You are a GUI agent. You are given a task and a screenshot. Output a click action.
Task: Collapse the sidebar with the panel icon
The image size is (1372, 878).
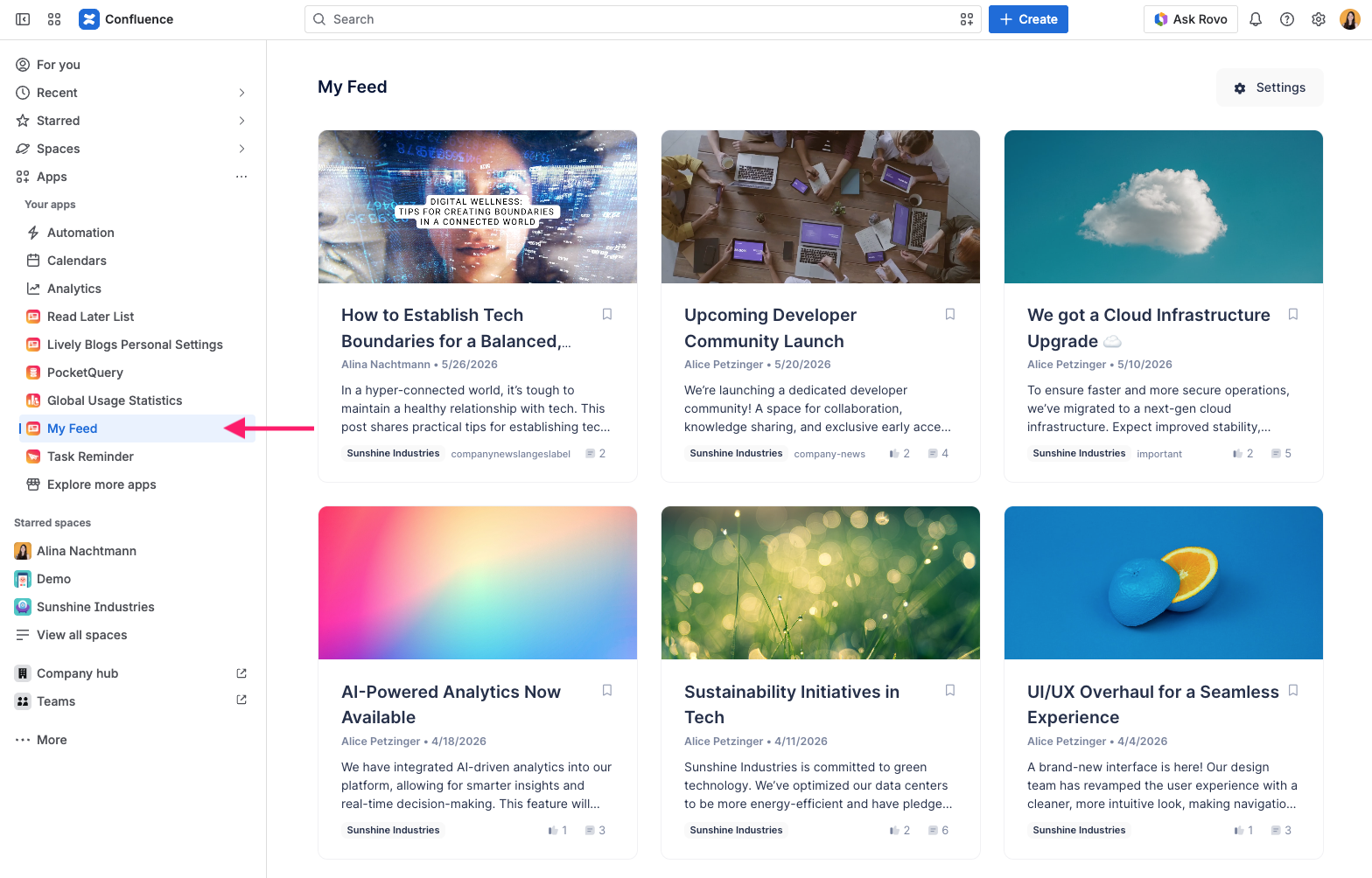(x=23, y=19)
